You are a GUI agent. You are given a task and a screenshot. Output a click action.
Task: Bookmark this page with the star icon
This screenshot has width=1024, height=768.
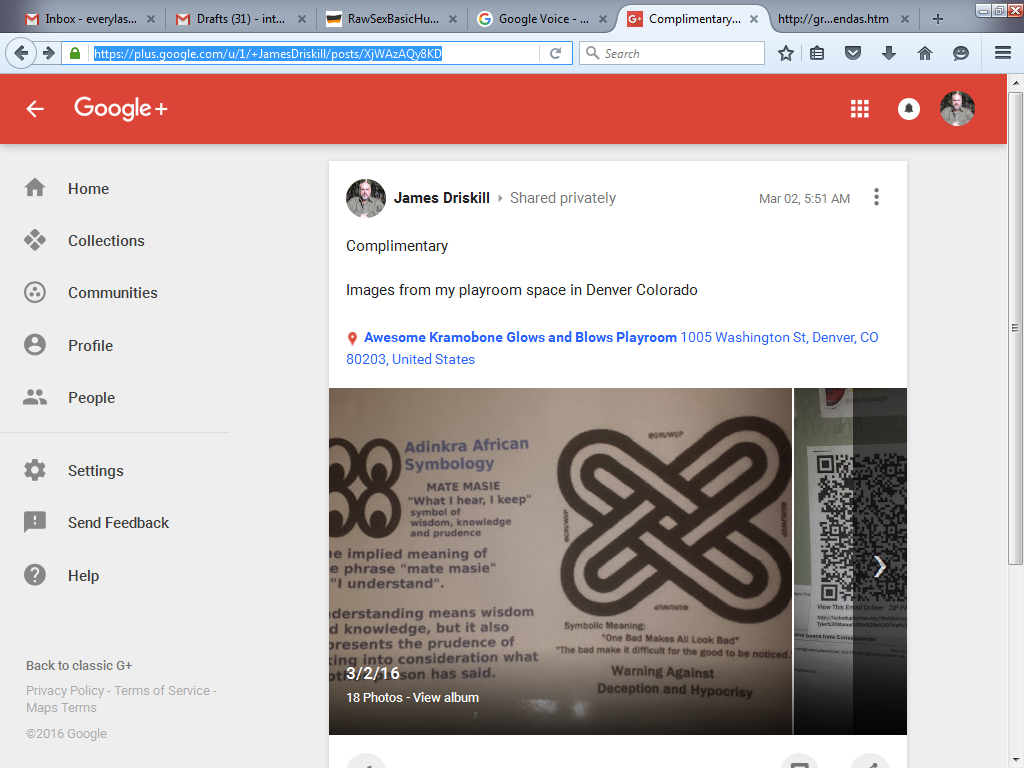786,54
